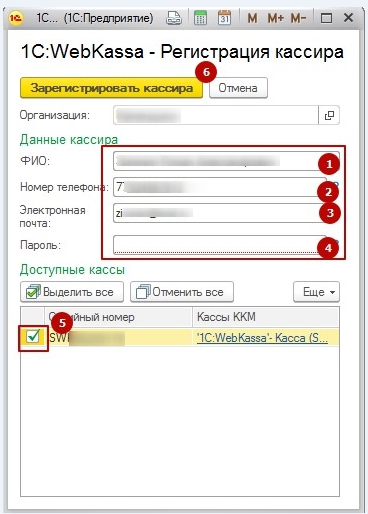Click the Серийный номер column header

click(x=118, y=317)
